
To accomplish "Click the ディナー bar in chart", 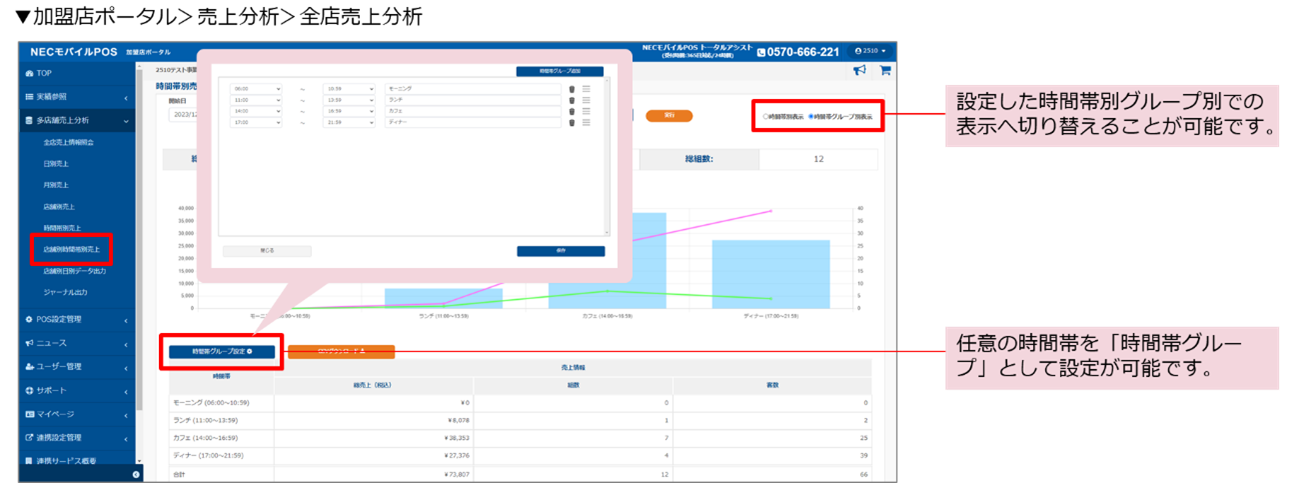I will (757, 274).
